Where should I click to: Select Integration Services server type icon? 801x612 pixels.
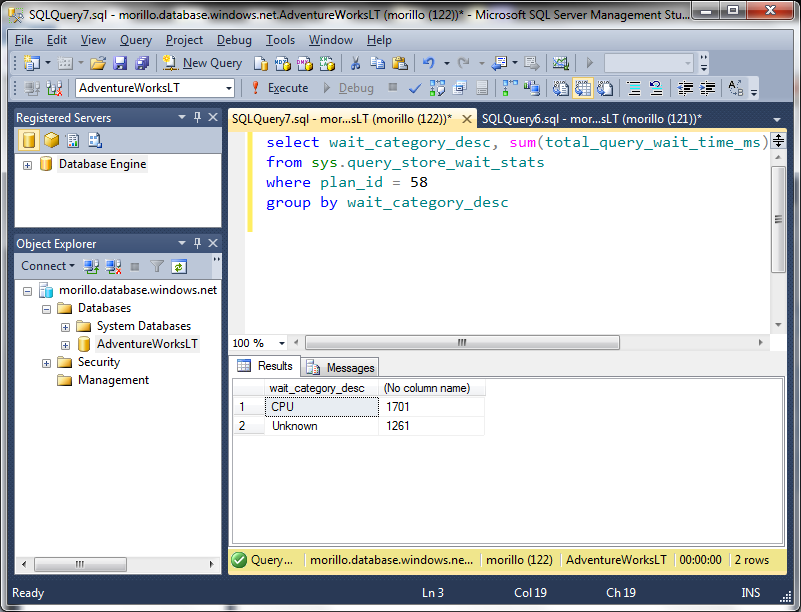(95, 140)
